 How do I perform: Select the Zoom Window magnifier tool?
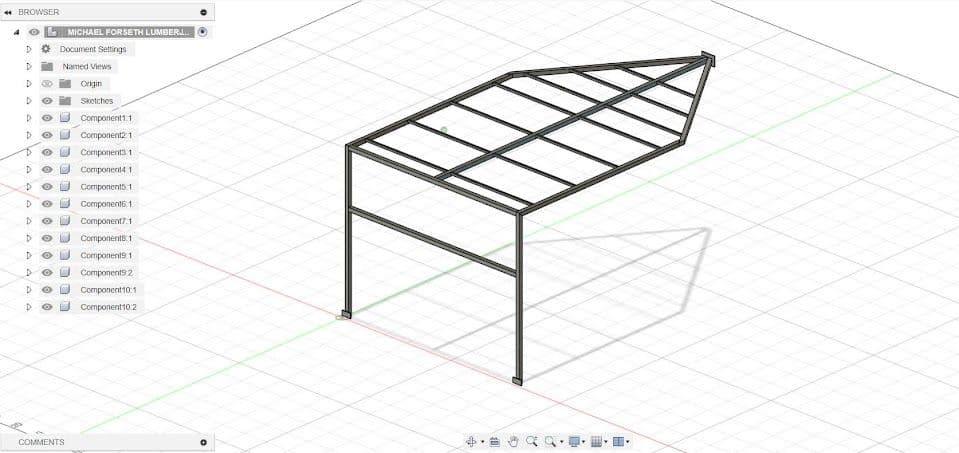click(531, 441)
